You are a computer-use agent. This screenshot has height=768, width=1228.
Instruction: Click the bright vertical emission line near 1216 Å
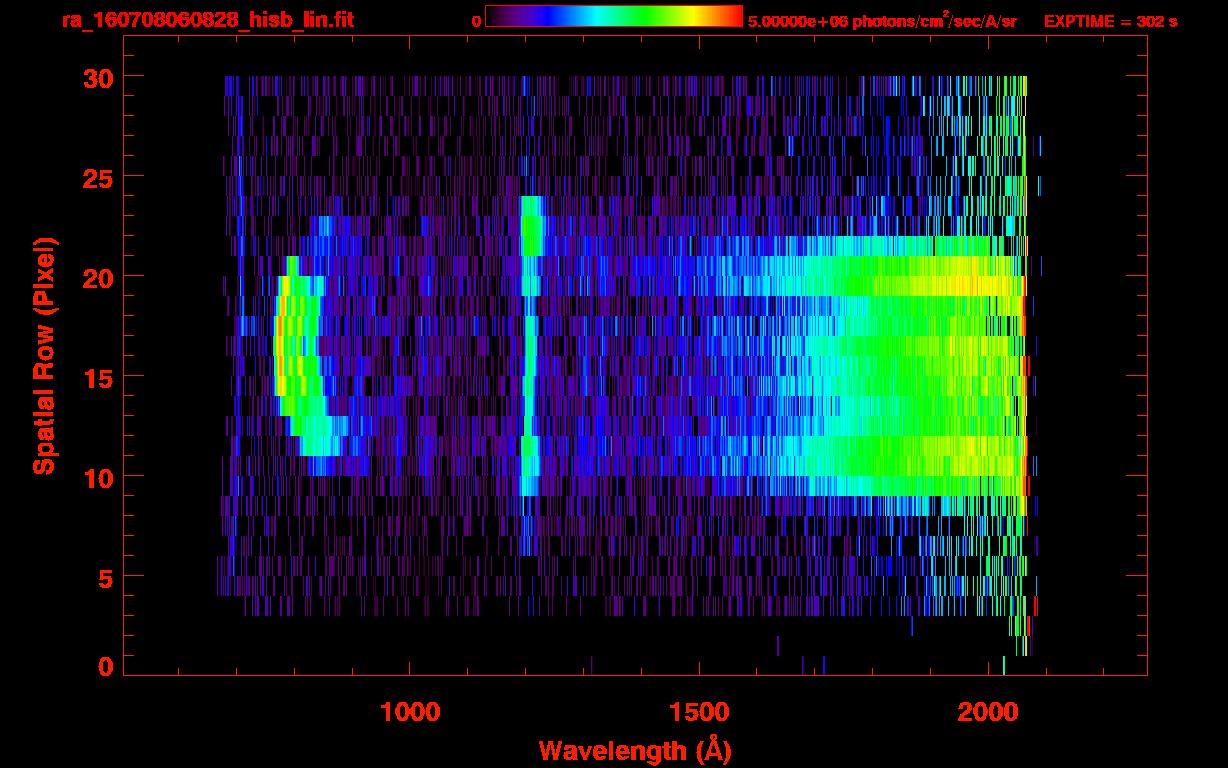[530, 345]
